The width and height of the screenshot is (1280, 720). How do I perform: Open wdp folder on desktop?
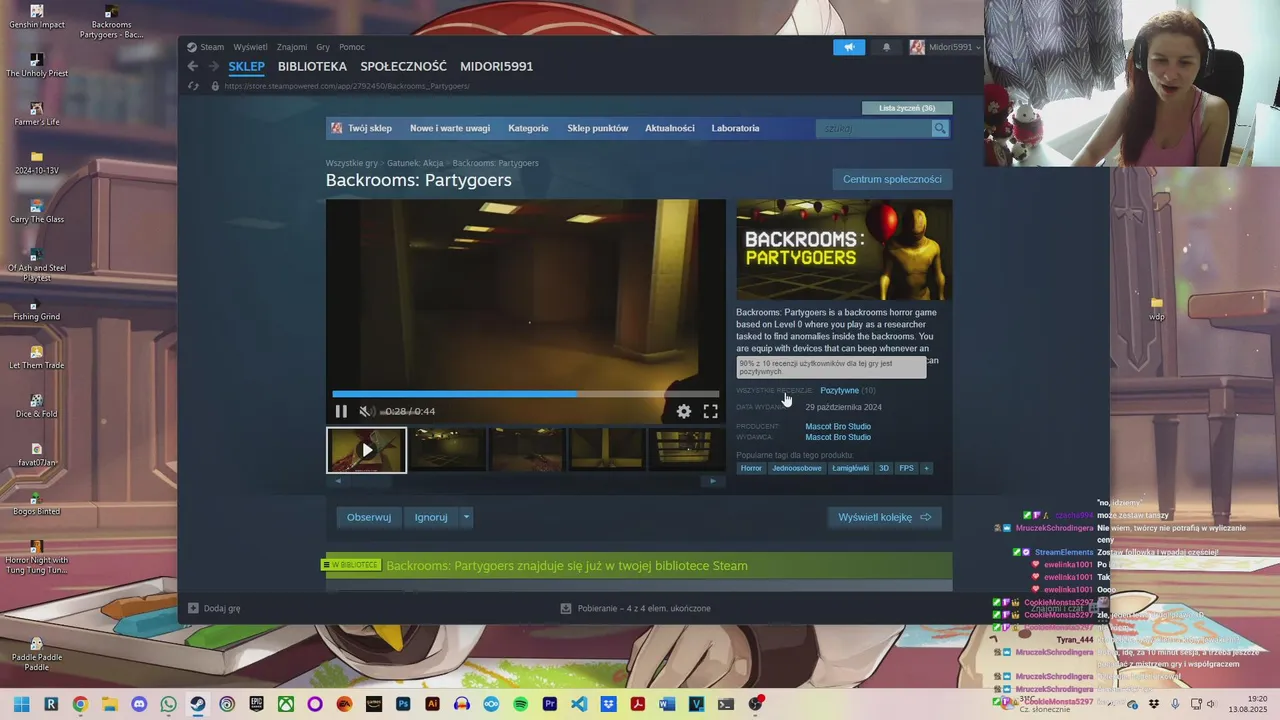[x=1157, y=308]
